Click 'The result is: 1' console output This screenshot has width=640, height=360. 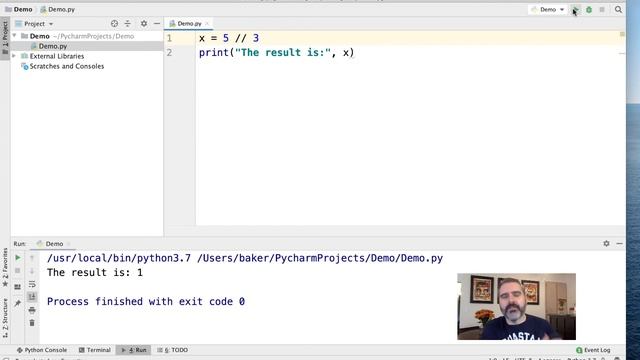(x=95, y=272)
